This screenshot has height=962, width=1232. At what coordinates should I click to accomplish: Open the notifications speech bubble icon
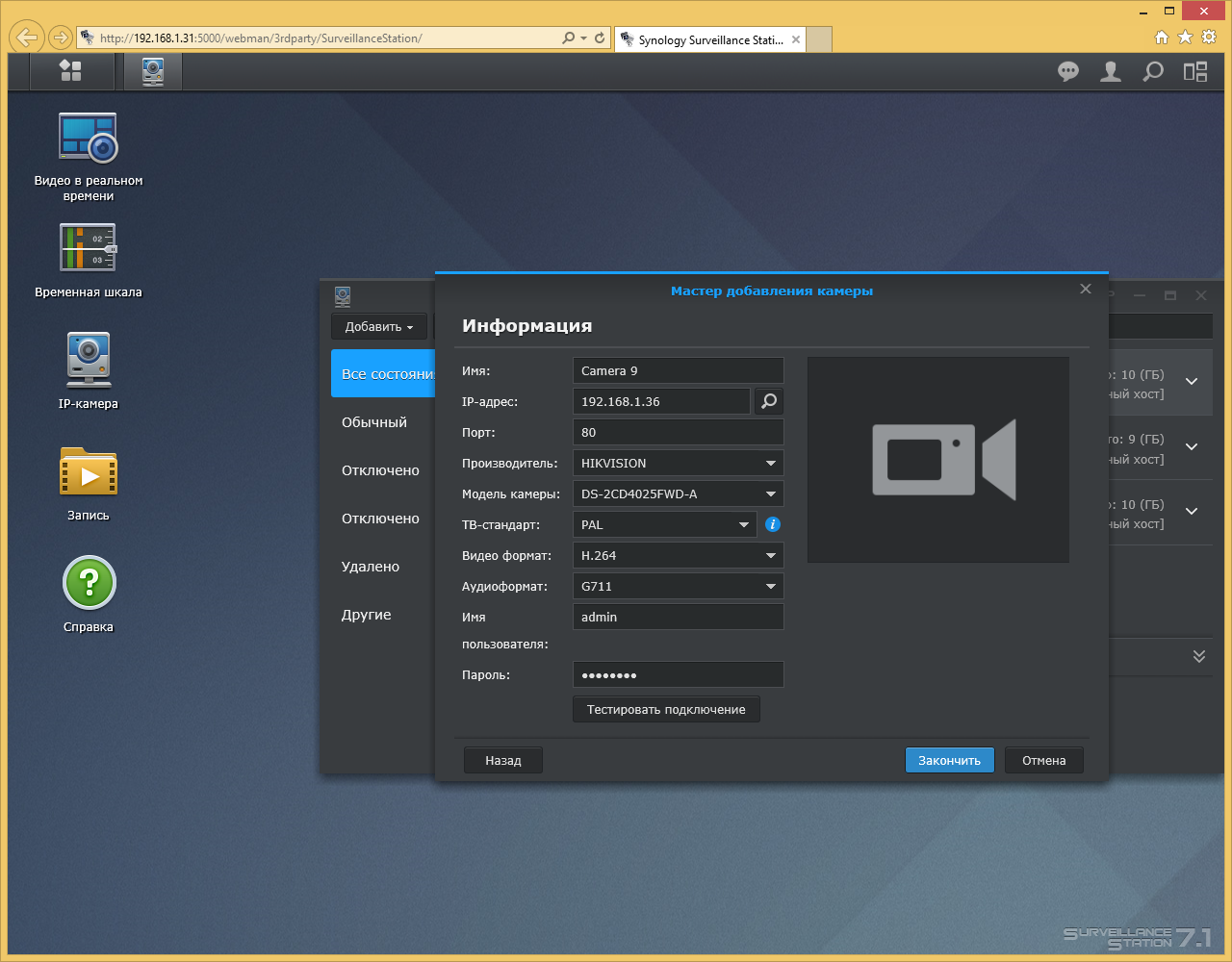pyautogui.click(x=1068, y=71)
